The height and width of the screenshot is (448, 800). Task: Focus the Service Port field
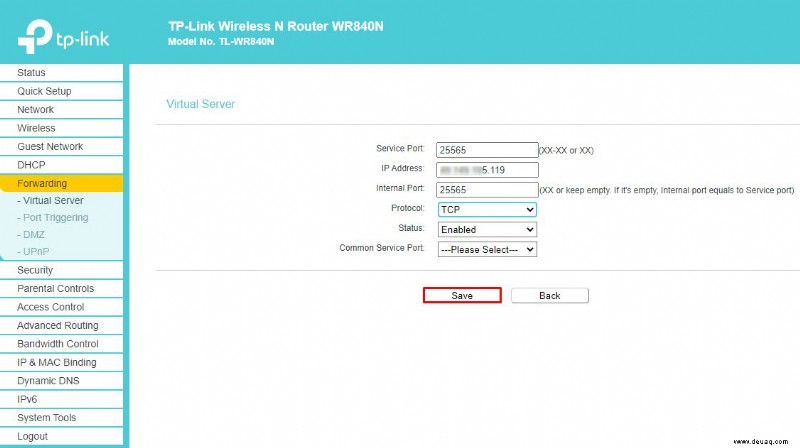pos(487,150)
